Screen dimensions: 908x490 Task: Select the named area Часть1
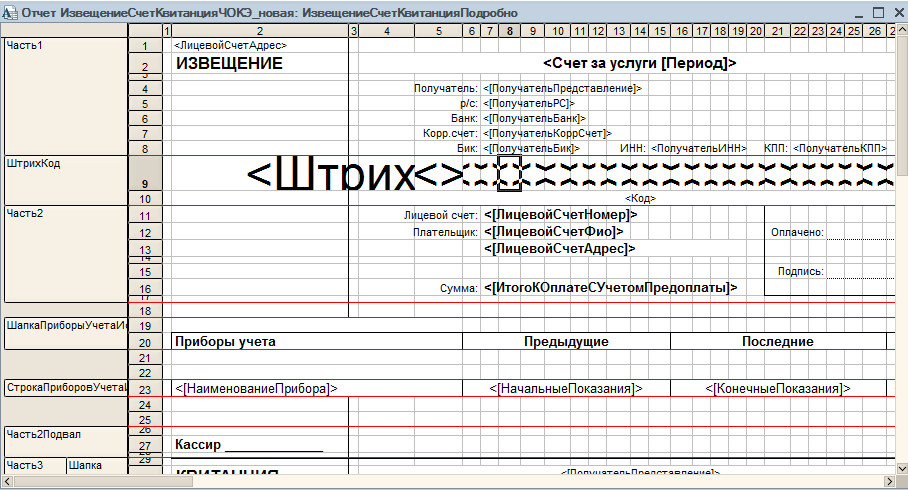pos(63,46)
